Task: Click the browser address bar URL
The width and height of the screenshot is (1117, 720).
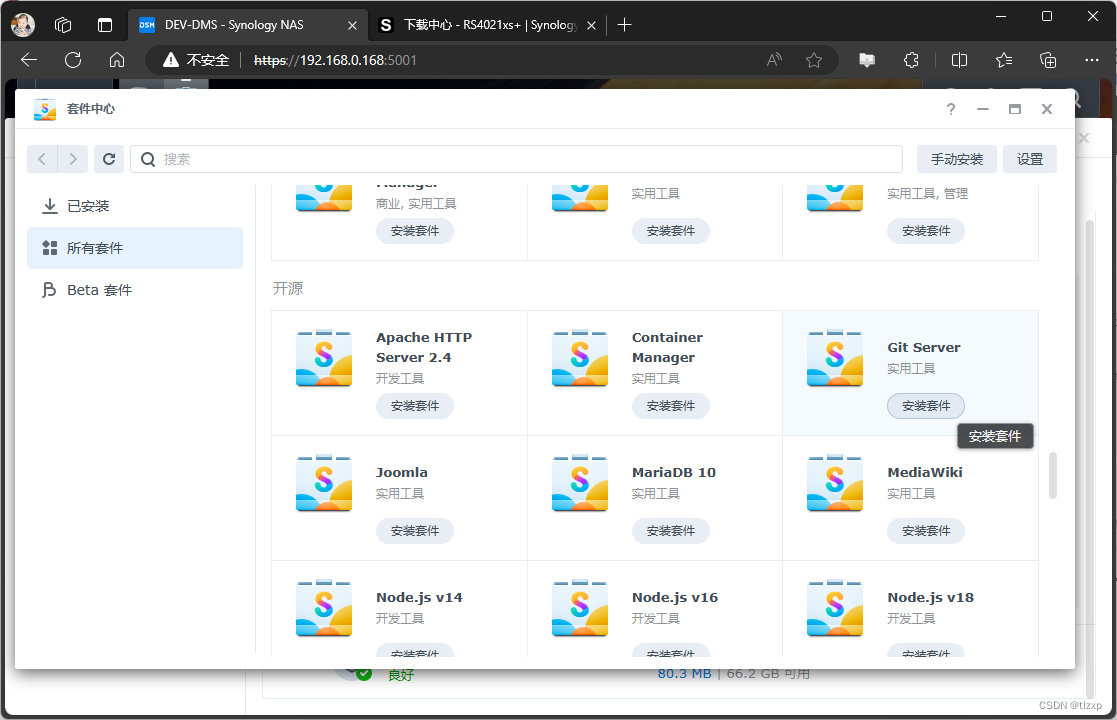Action: click(336, 61)
